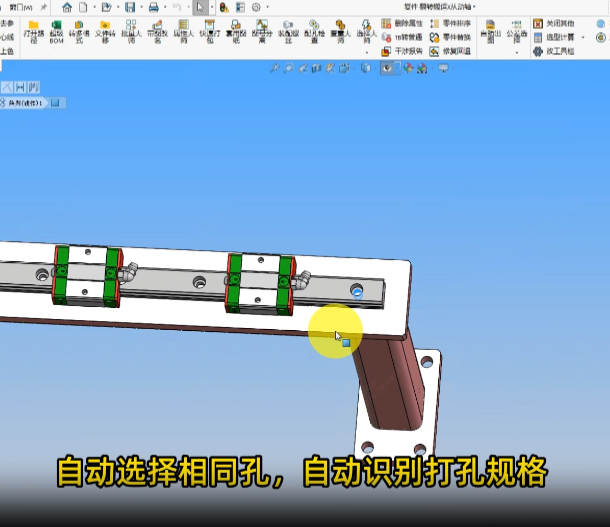Click the View Settings monitor icon
Viewport: 610px width, 527px height.
[x=443, y=68]
